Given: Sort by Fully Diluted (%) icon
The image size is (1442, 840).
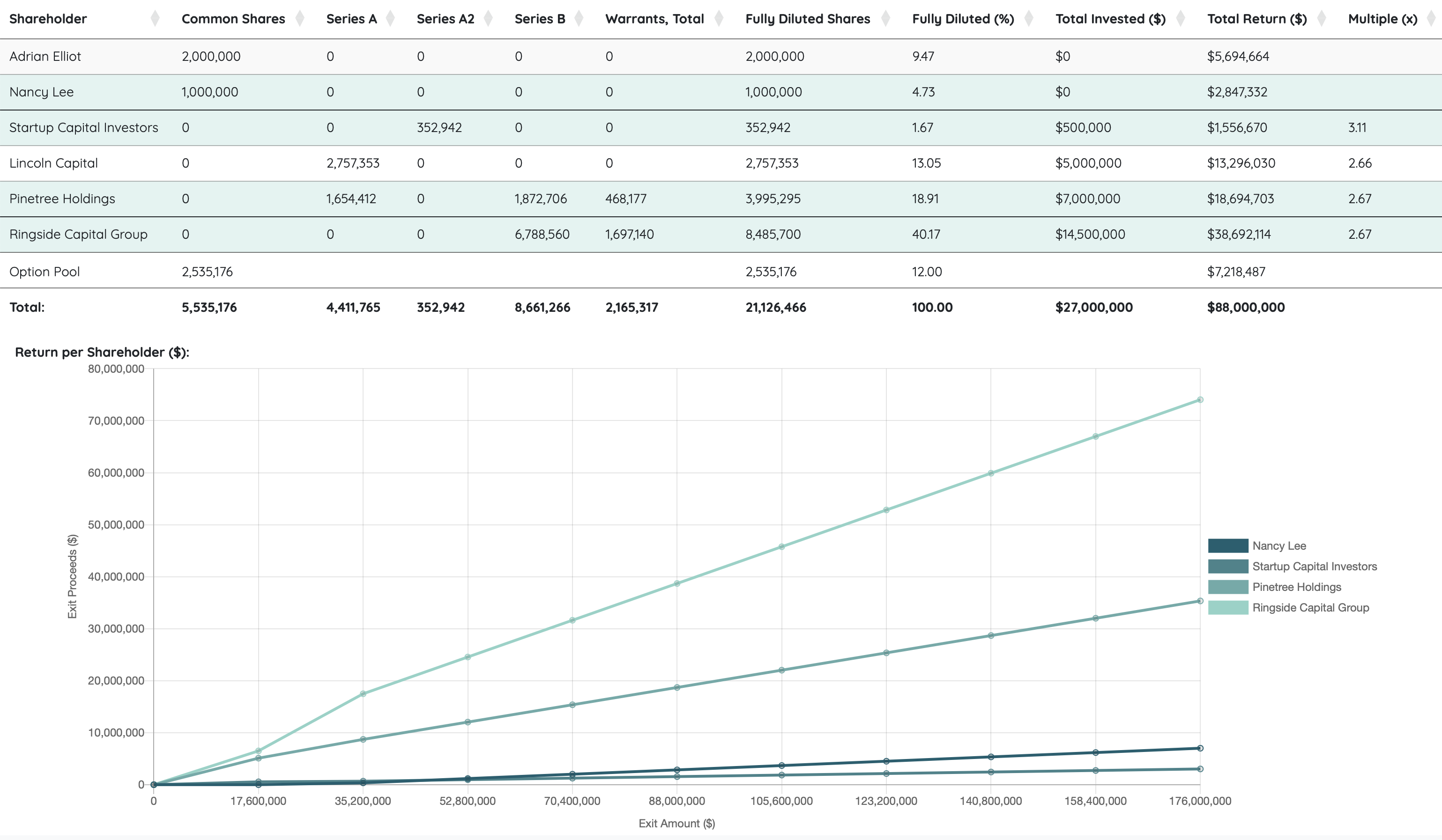Looking at the screenshot, I should (x=1028, y=19).
